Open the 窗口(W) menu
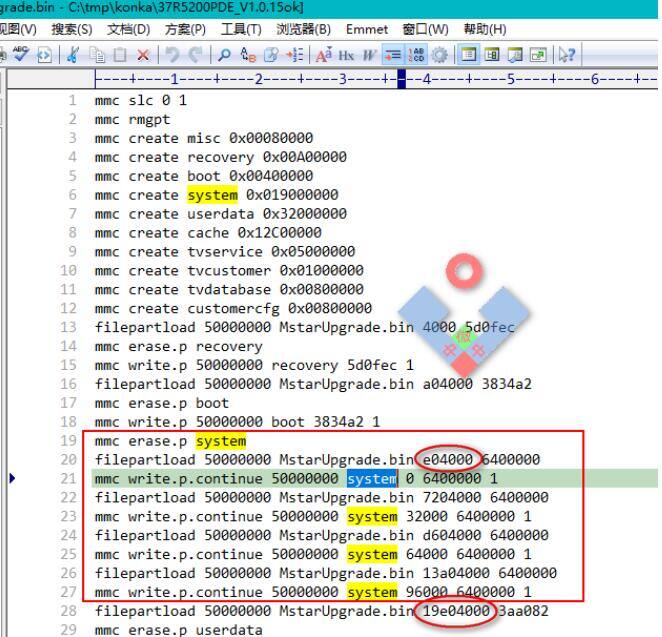 424,29
